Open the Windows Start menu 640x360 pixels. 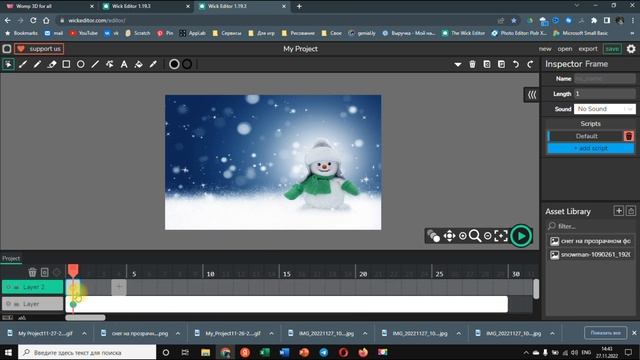tap(8, 352)
